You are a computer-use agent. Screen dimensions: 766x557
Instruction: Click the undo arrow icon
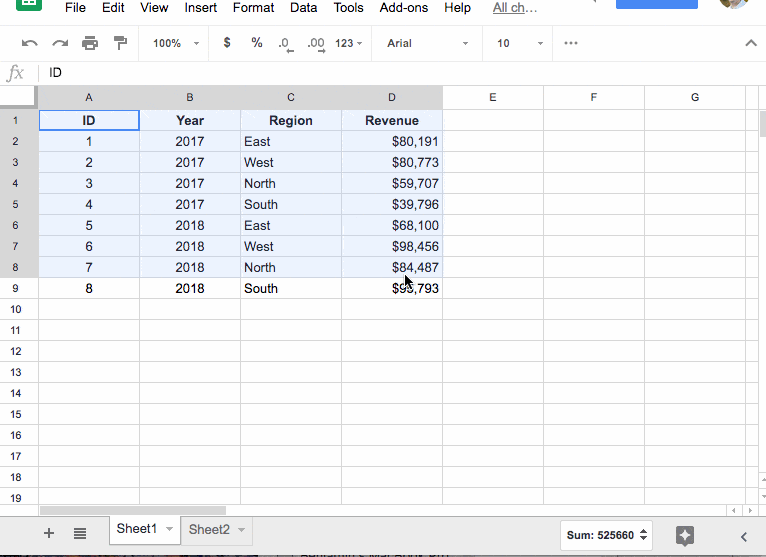(x=30, y=43)
